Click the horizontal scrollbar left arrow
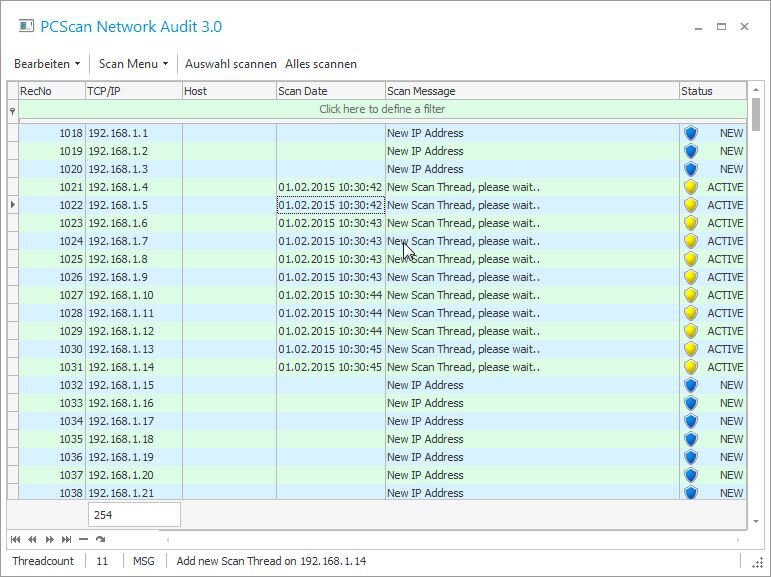Viewport: 771px width, 577px height. pyautogui.click(x=168, y=540)
